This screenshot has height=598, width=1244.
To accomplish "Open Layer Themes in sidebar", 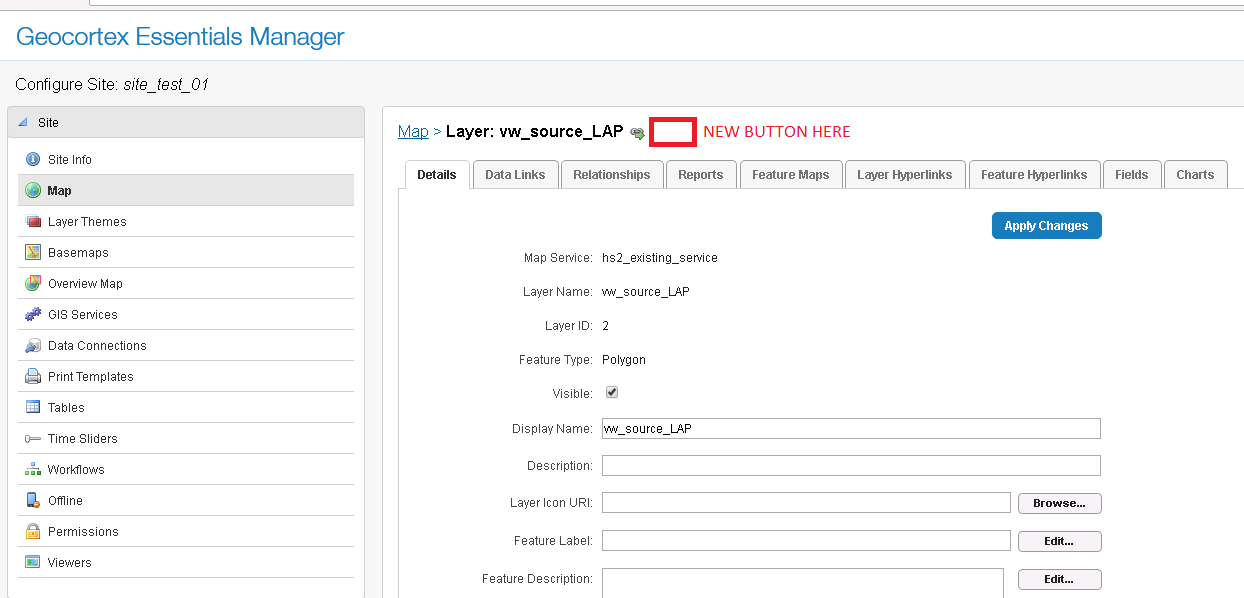I will [186, 221].
